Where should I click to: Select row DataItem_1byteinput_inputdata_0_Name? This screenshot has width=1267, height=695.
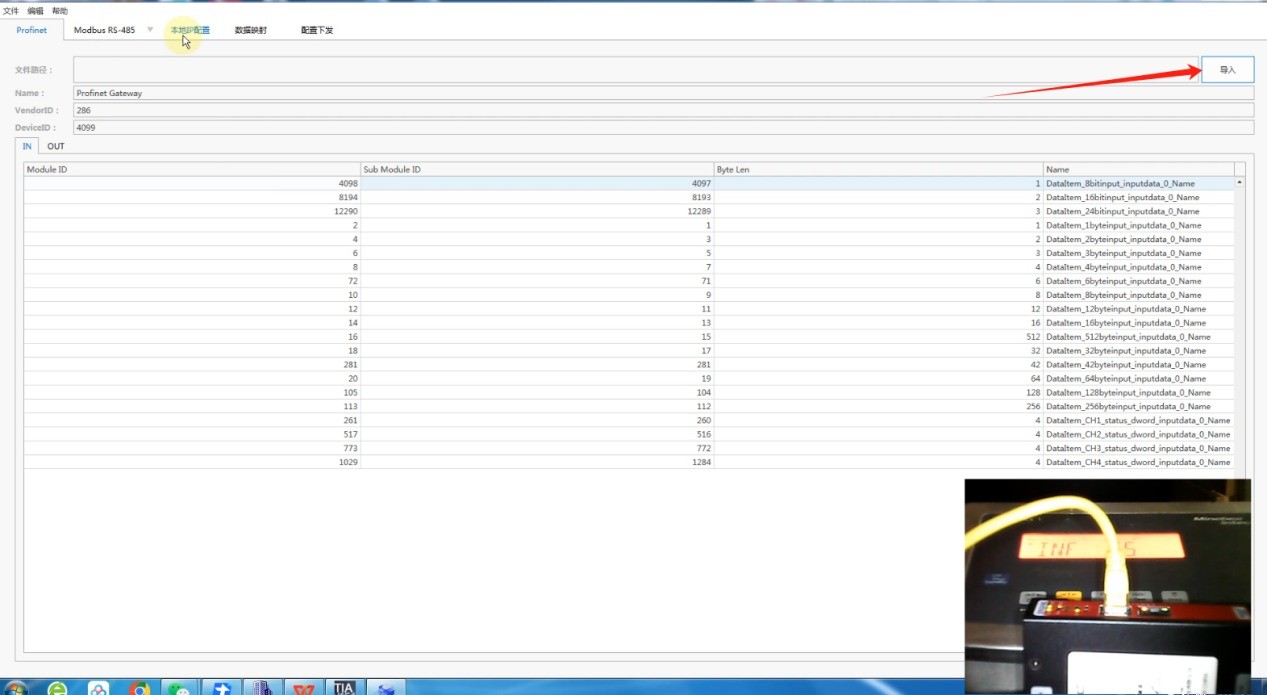(628, 225)
